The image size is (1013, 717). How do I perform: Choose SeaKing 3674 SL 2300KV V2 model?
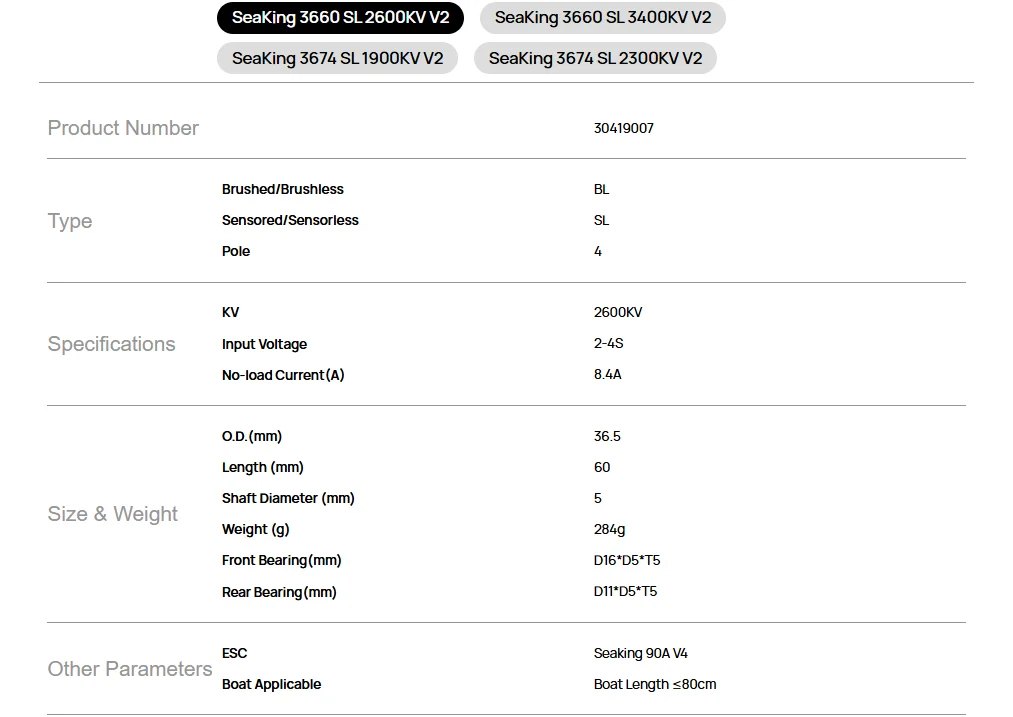pyautogui.click(x=595, y=58)
